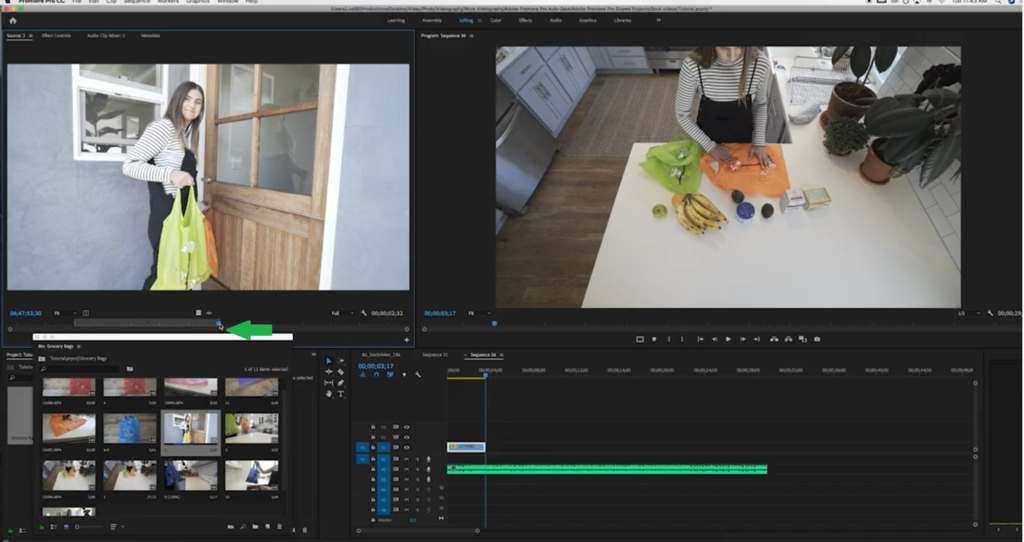Toggle Snap magnet in timeline
Image resolution: width=1024 pixels, height=542 pixels.
coord(376,375)
